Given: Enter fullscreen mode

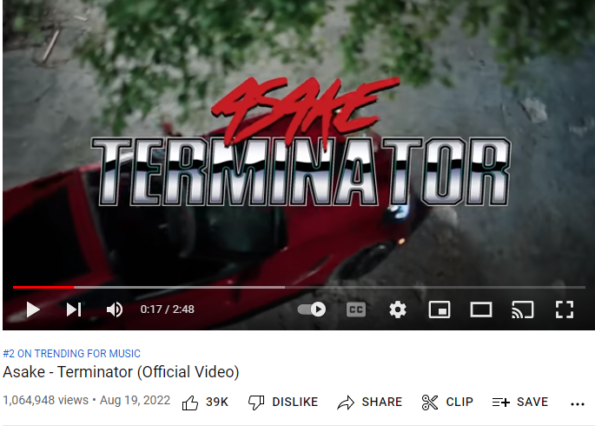Looking at the screenshot, I should coord(564,310).
